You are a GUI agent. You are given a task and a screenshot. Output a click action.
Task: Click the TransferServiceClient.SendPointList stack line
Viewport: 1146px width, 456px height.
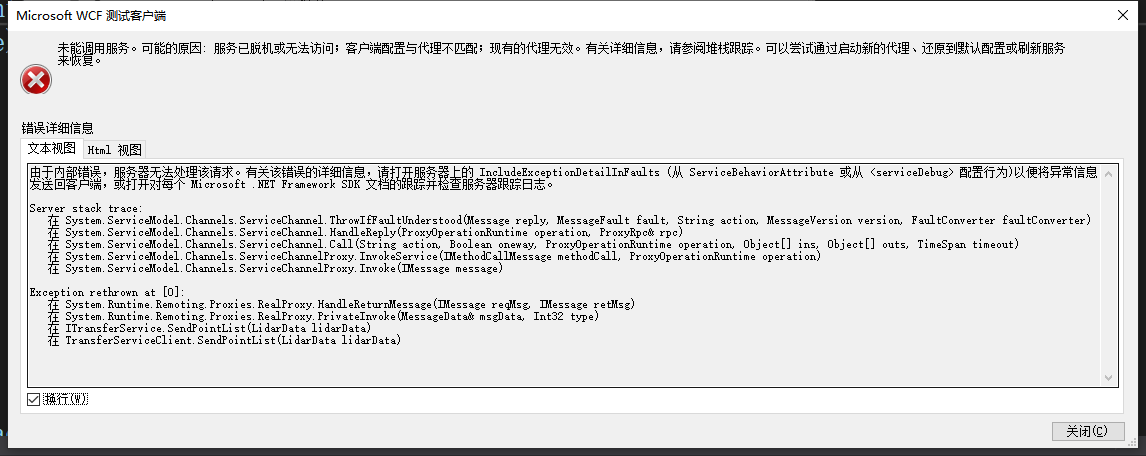225,341
